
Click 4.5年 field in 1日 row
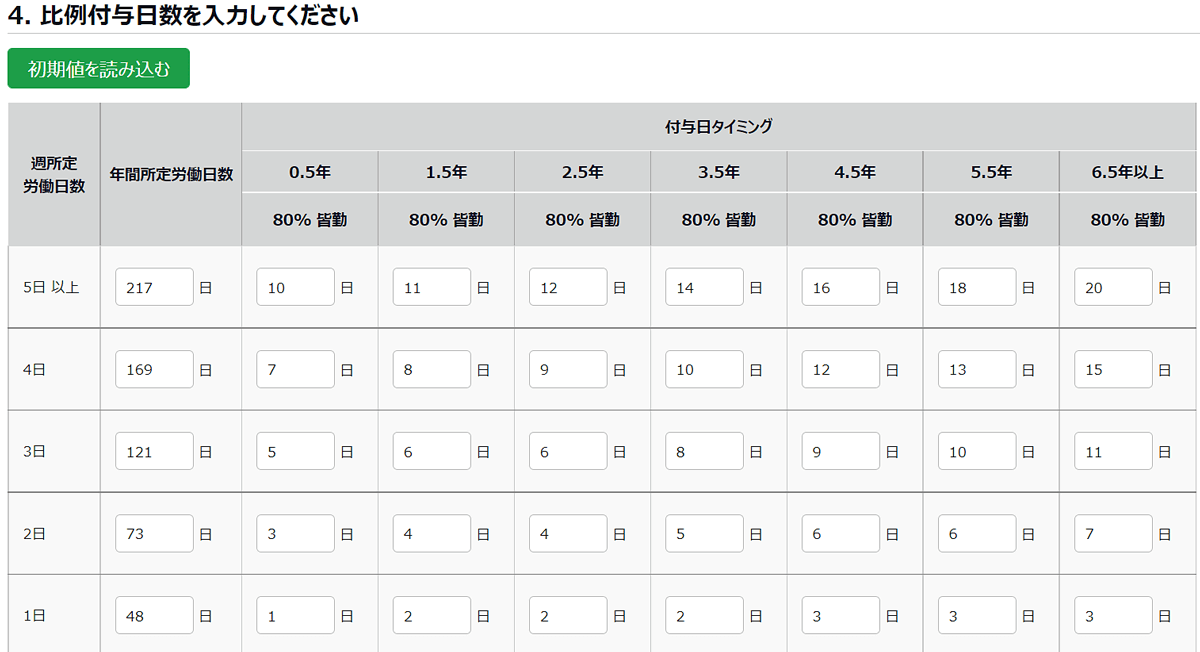[x=841, y=615]
